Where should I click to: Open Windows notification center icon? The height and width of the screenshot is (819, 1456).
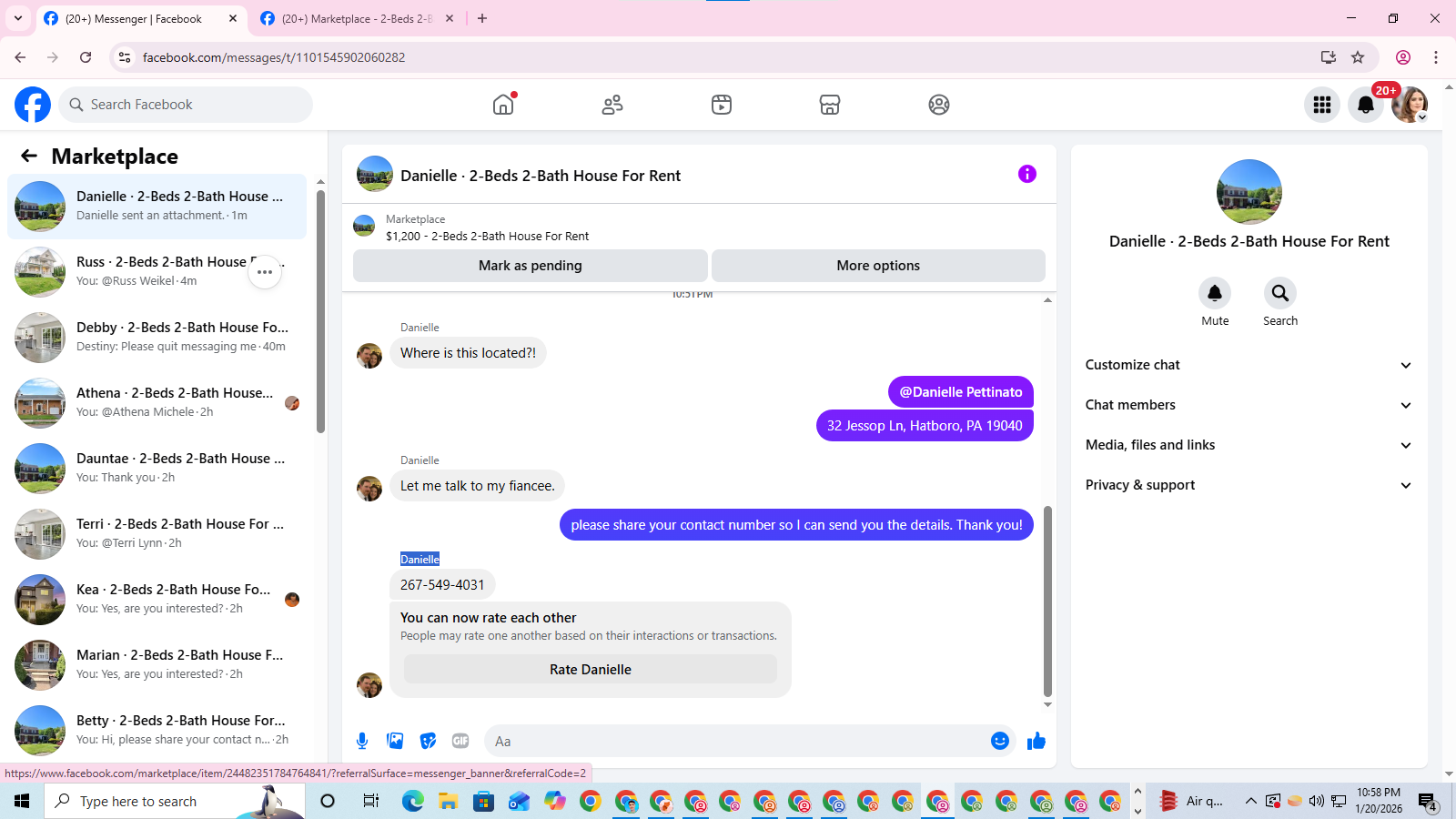(1427, 802)
